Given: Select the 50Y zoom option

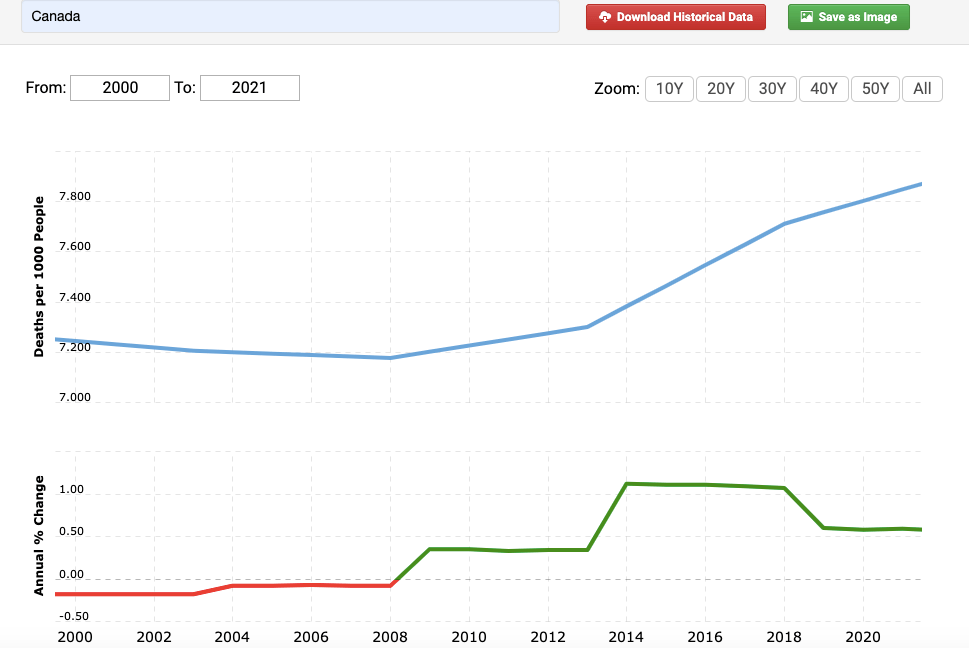Looking at the screenshot, I should click(x=875, y=88).
